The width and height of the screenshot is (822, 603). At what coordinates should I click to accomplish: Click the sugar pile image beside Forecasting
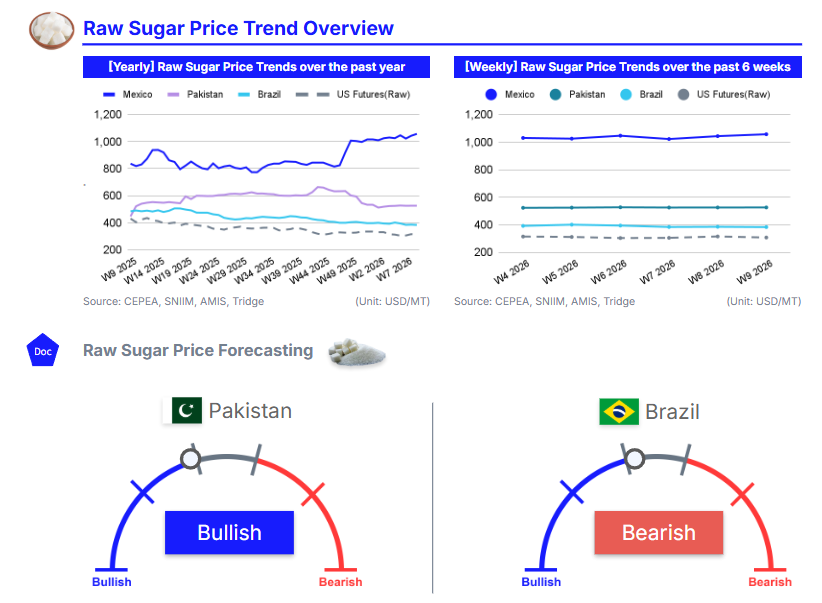click(x=357, y=352)
